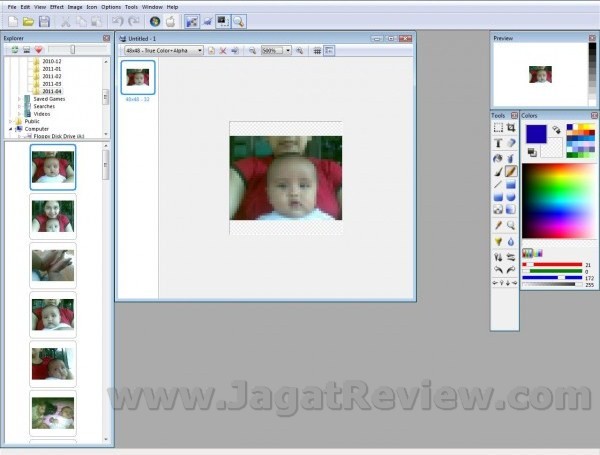Select the 48x48 image thumbnail in editor
Screen dimensions: 600x455
pos(138,77)
